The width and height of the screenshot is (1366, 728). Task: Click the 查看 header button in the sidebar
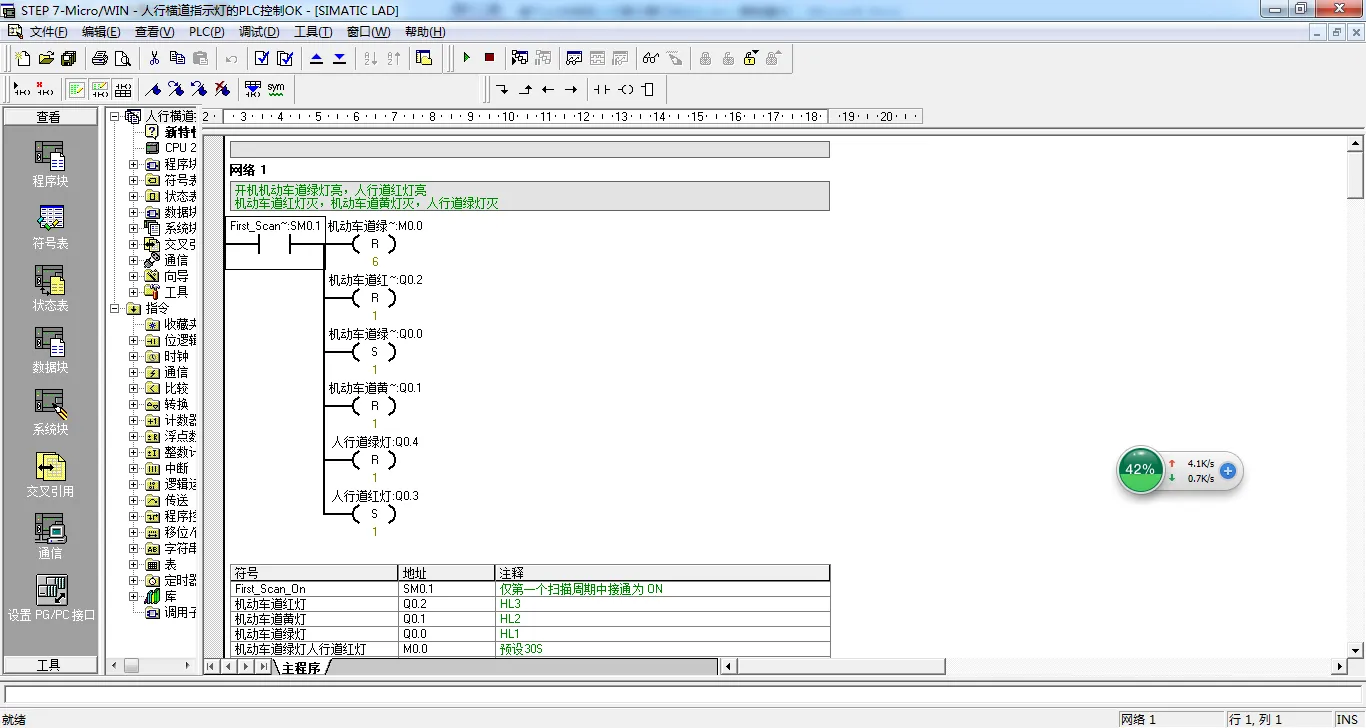[50, 117]
